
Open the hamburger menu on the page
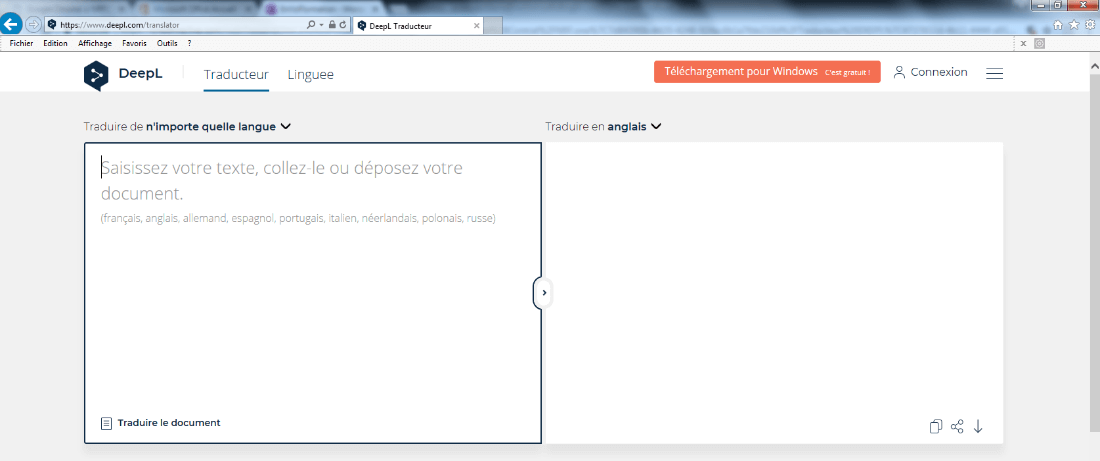[994, 73]
